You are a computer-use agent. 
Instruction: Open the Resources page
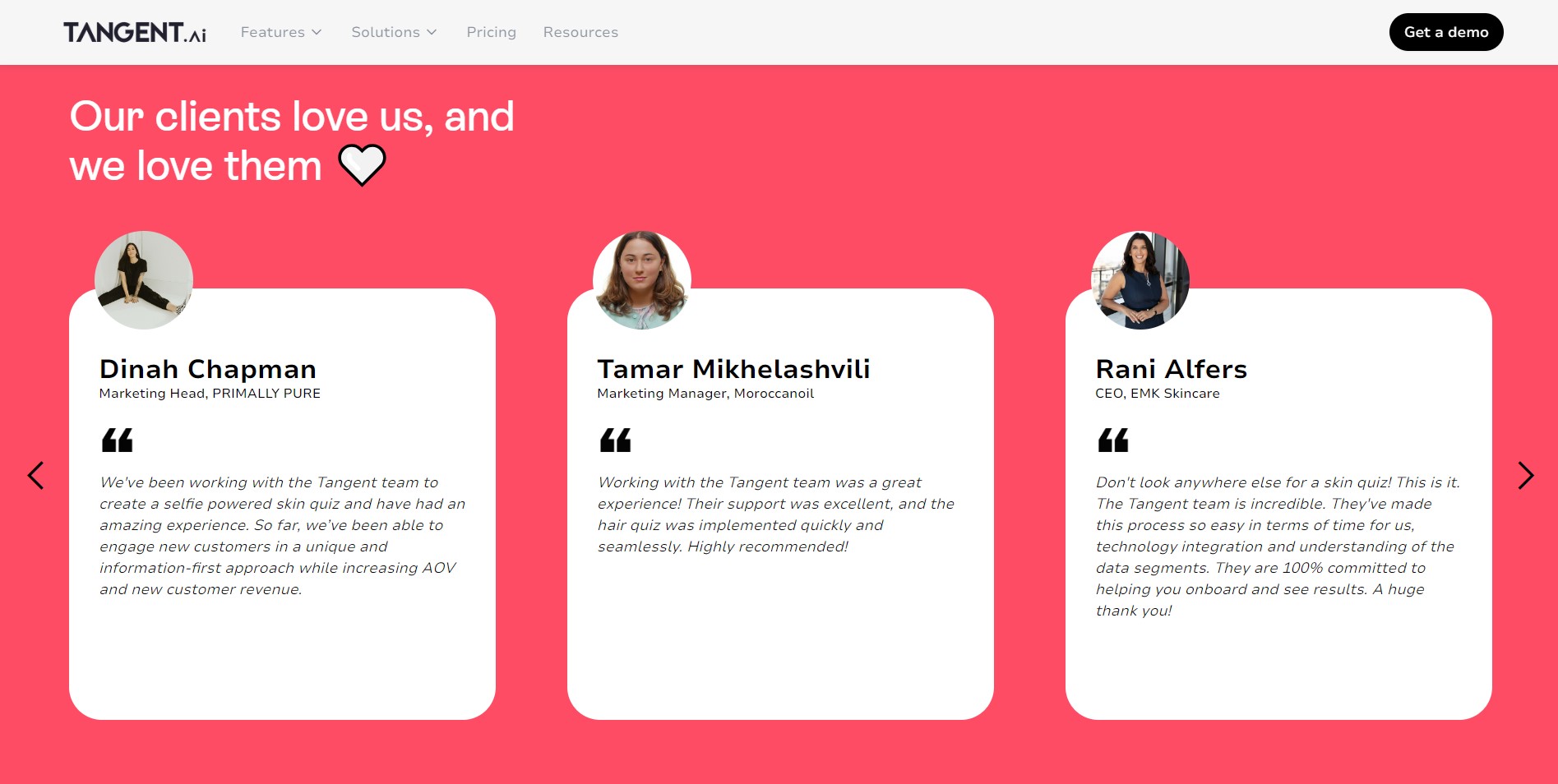580,32
